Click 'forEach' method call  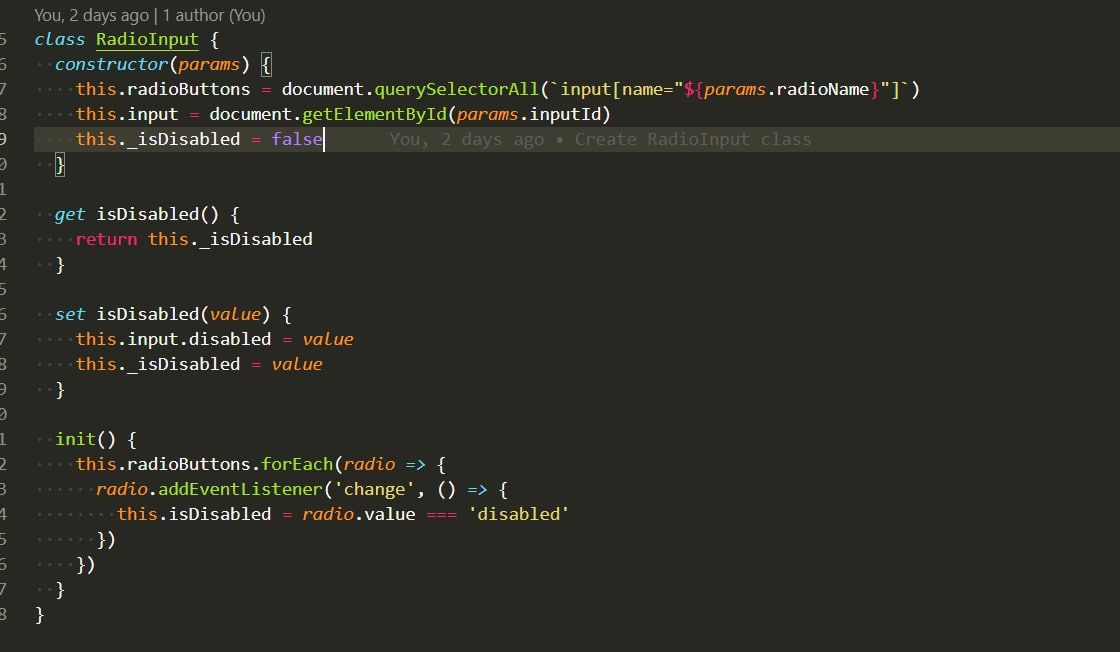click(297, 464)
